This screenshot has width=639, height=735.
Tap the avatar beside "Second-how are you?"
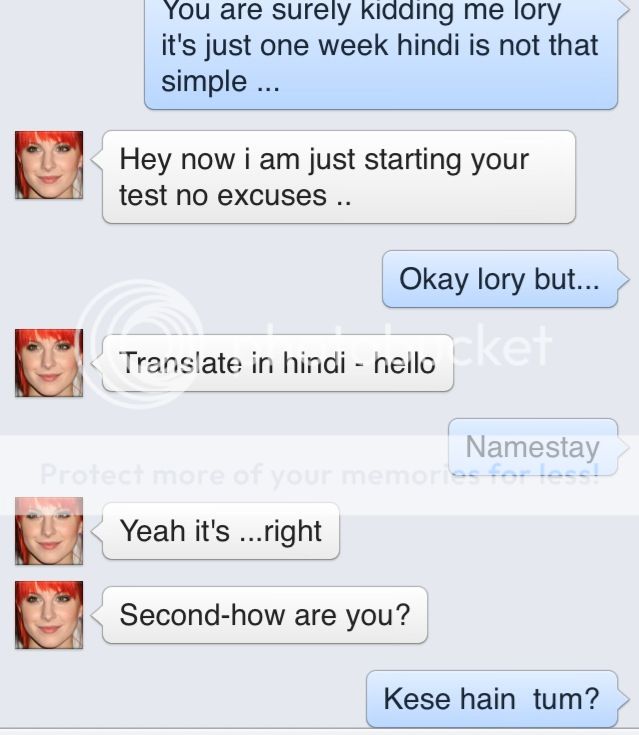point(48,614)
